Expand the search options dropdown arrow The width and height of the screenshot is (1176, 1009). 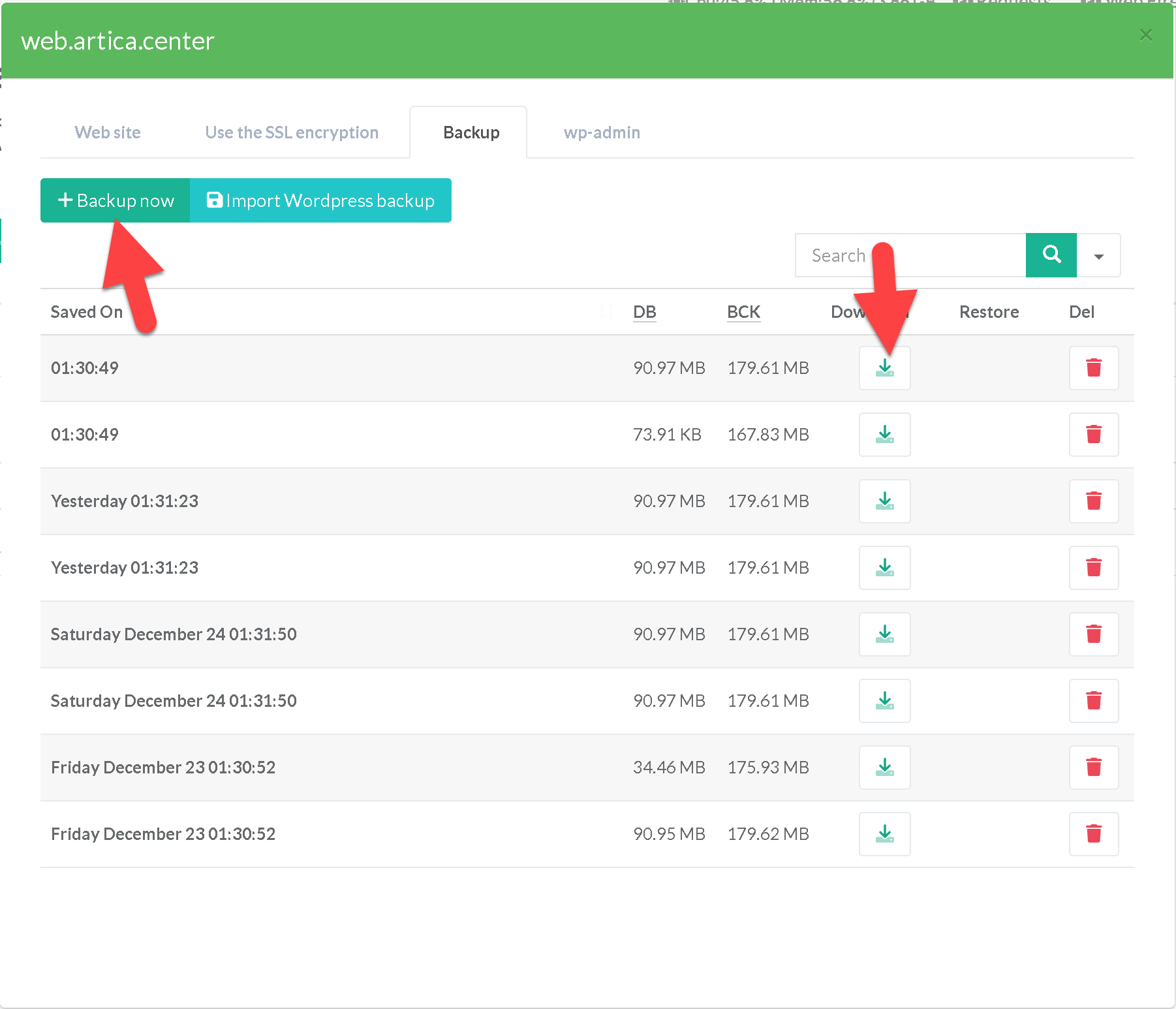click(1098, 256)
